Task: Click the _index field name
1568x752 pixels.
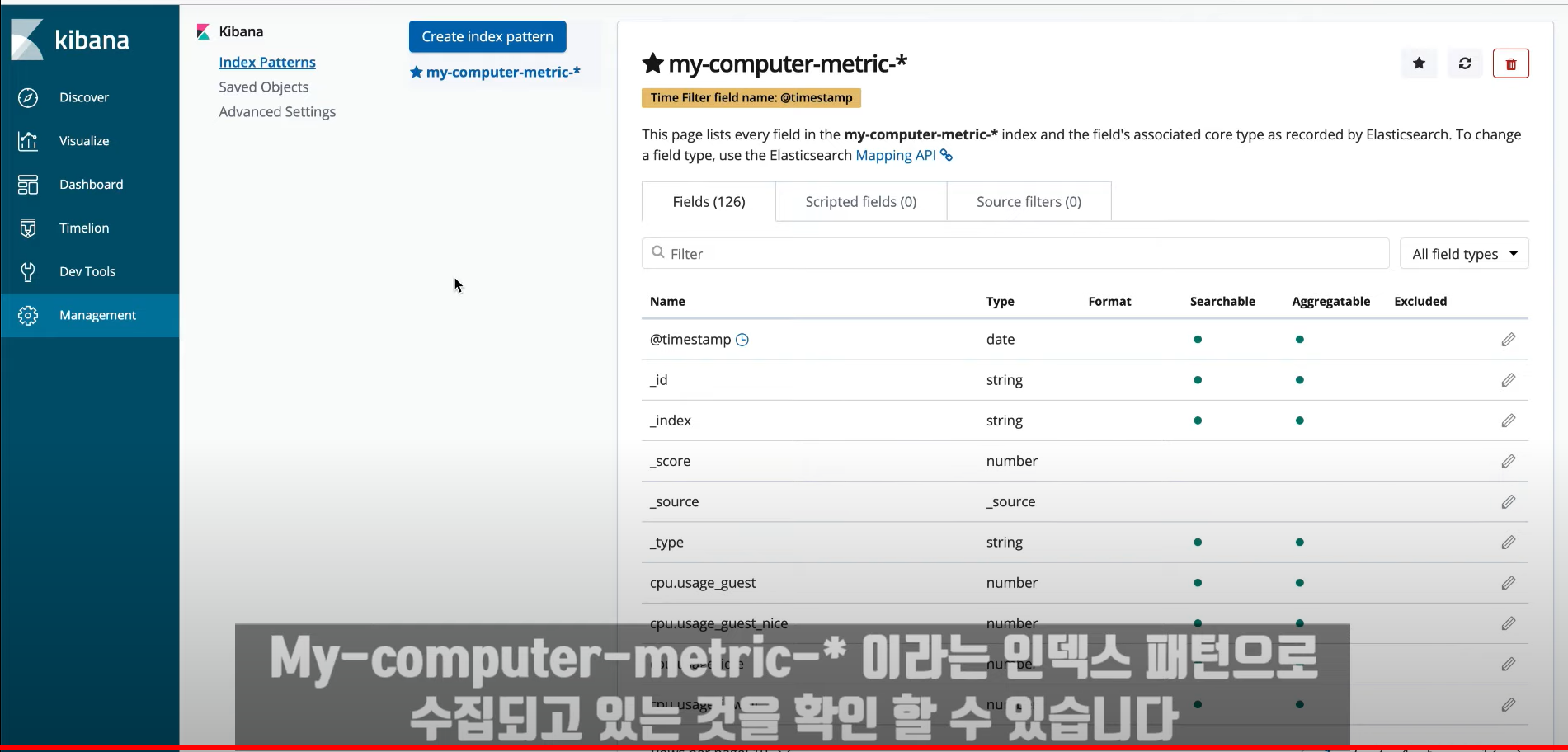Action: click(x=671, y=421)
